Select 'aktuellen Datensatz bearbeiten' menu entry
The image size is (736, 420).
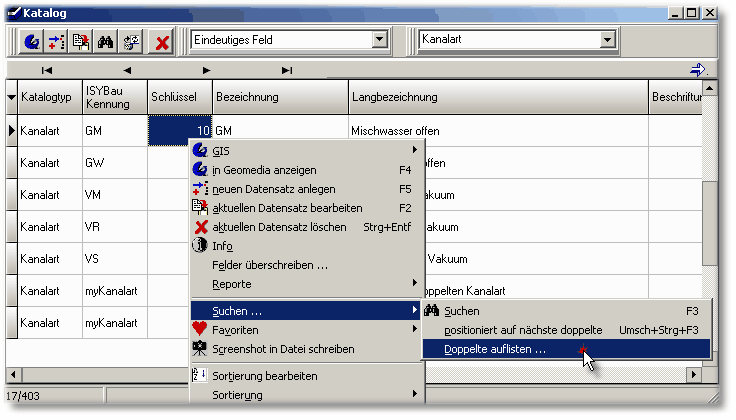(307, 208)
